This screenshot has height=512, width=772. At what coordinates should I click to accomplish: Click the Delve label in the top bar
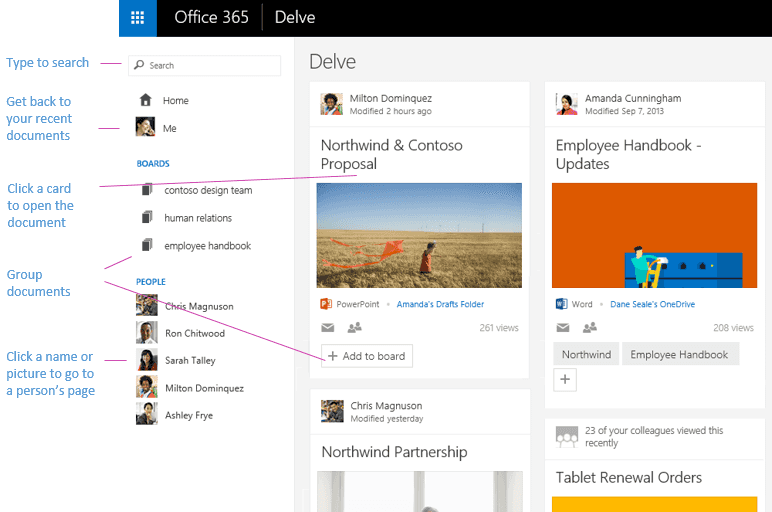(294, 17)
